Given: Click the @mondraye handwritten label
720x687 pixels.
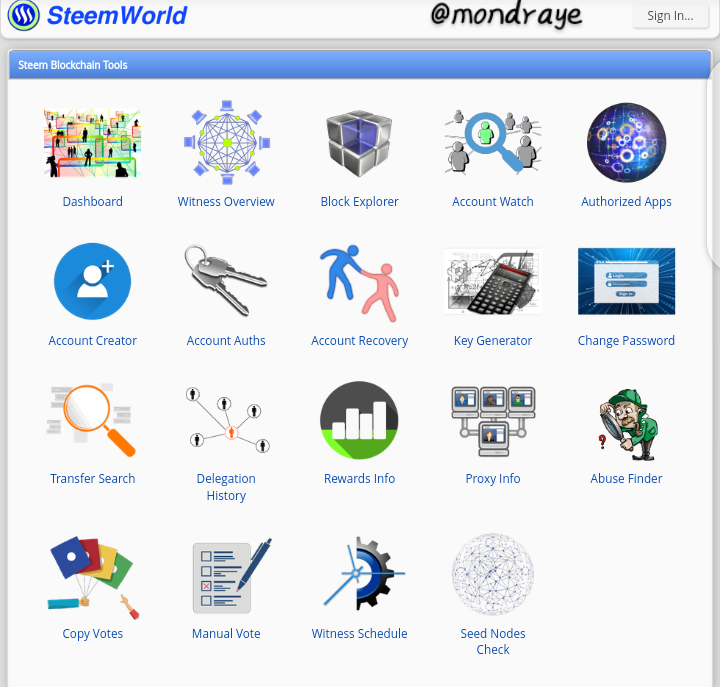Looking at the screenshot, I should (506, 14).
